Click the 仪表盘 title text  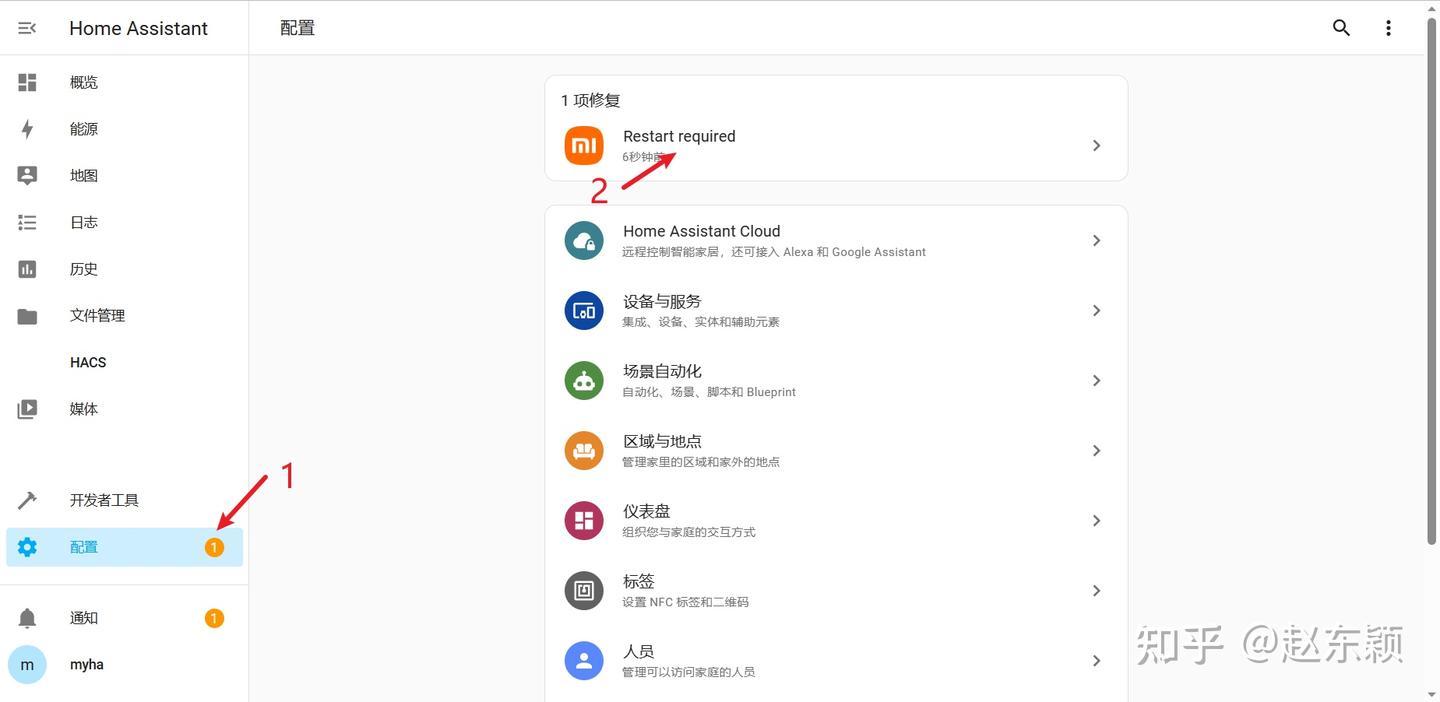click(x=647, y=511)
